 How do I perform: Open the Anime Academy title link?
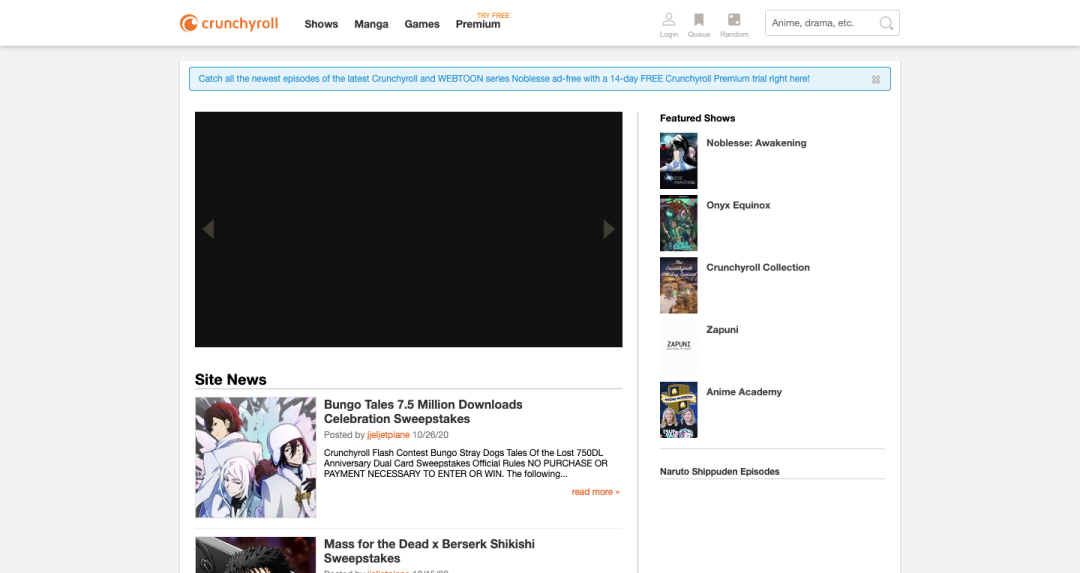point(744,392)
